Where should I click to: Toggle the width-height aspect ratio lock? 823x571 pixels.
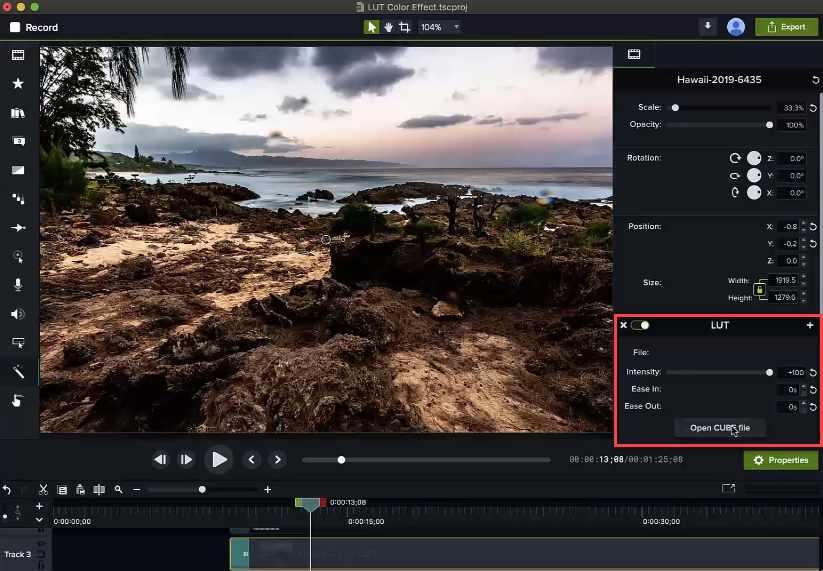click(x=759, y=290)
